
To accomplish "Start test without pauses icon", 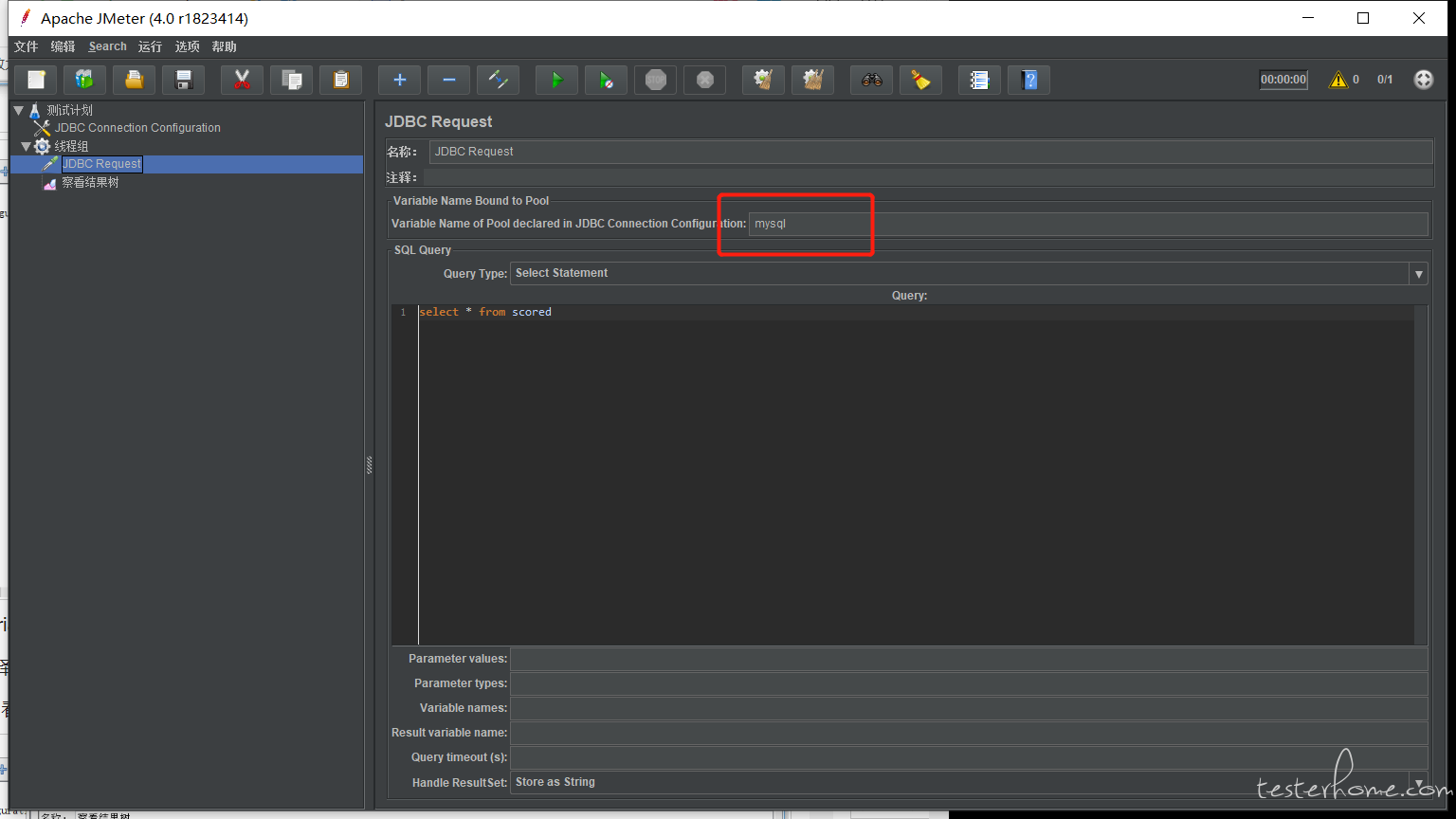I will click(607, 80).
